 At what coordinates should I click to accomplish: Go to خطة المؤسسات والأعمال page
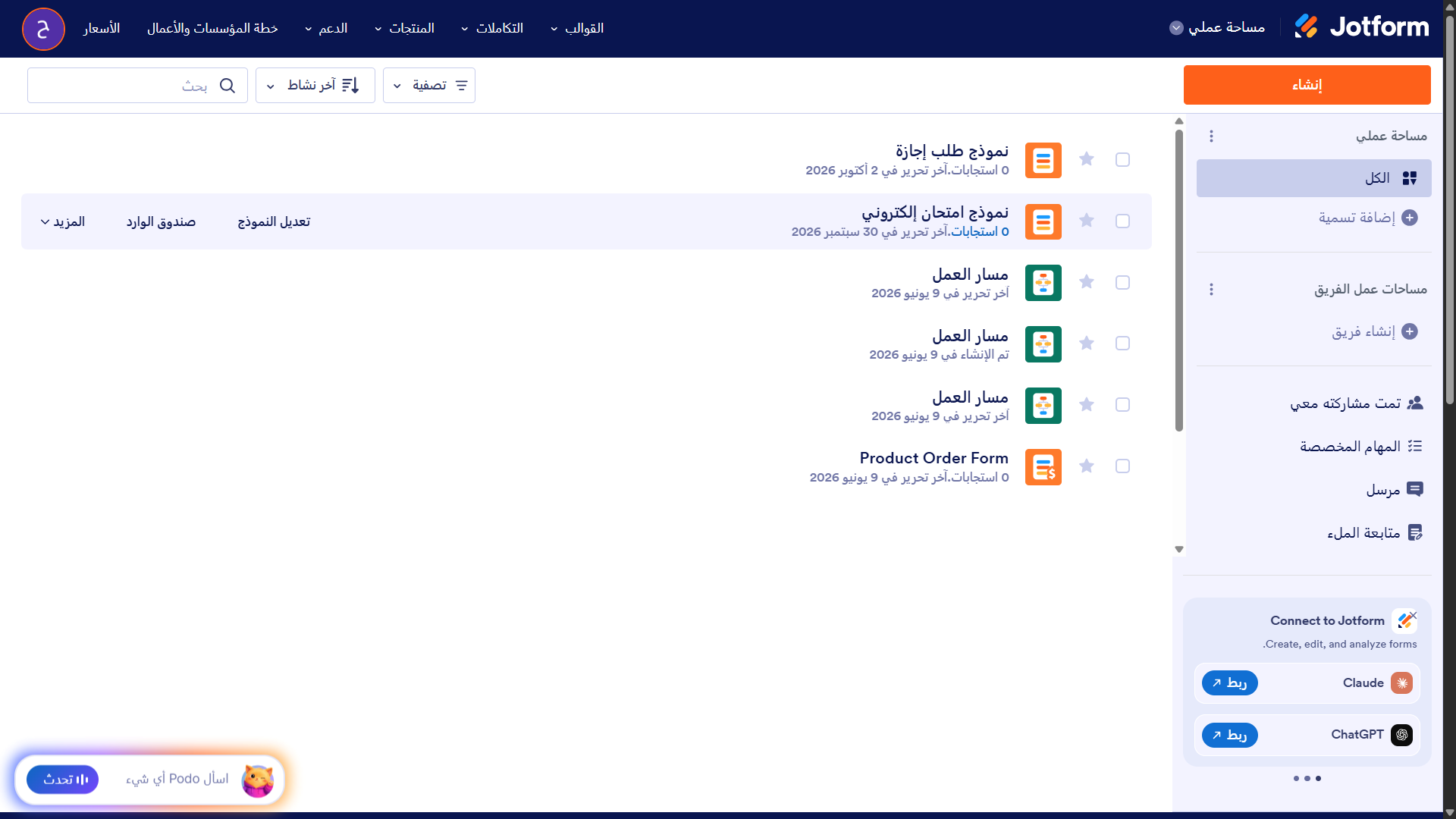[x=212, y=28]
